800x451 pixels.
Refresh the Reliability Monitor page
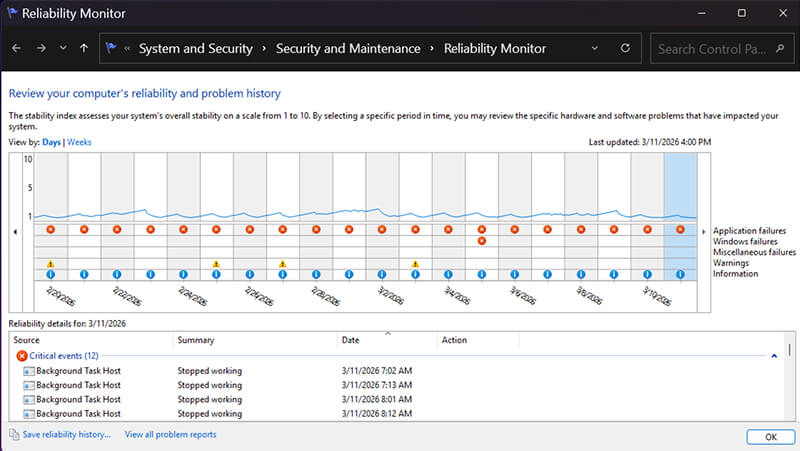click(x=625, y=48)
